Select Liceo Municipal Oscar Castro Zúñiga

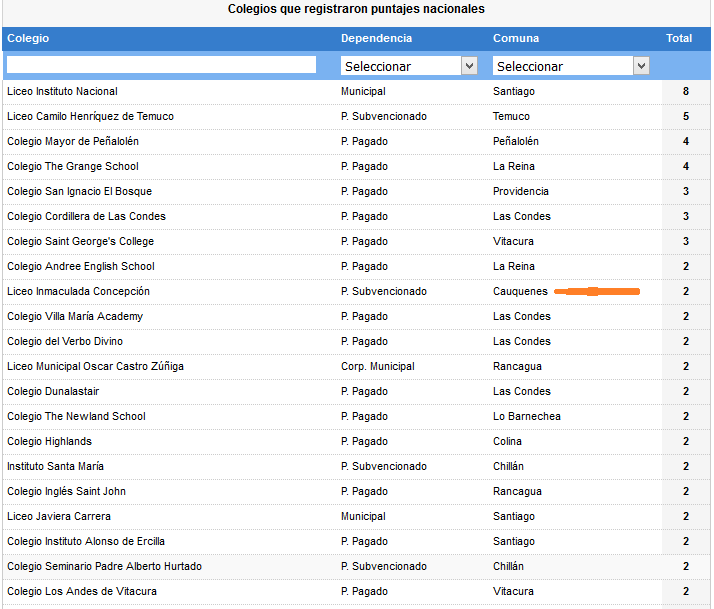[x=95, y=366]
